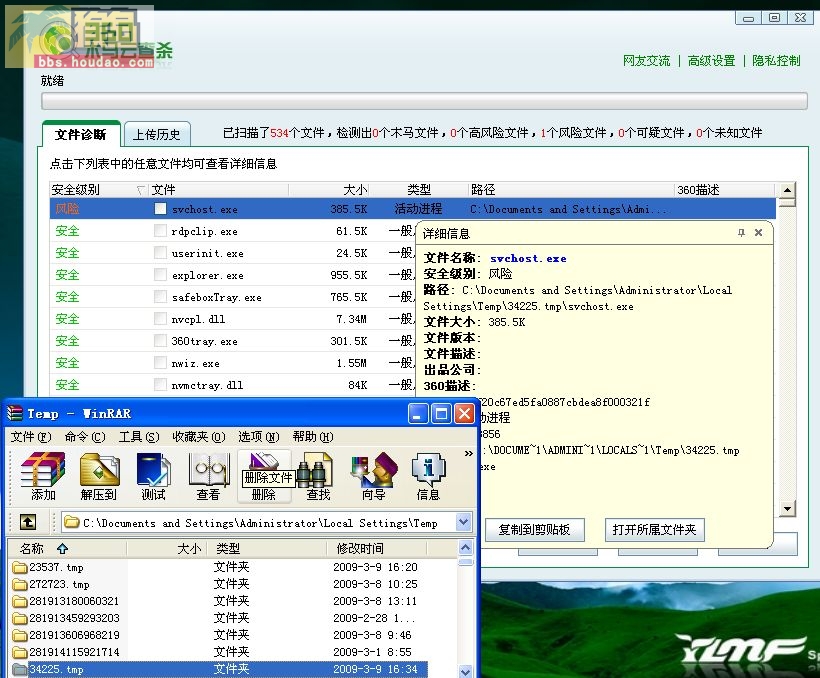Open the 网友交流 link
This screenshot has width=820, height=678.
(646, 61)
